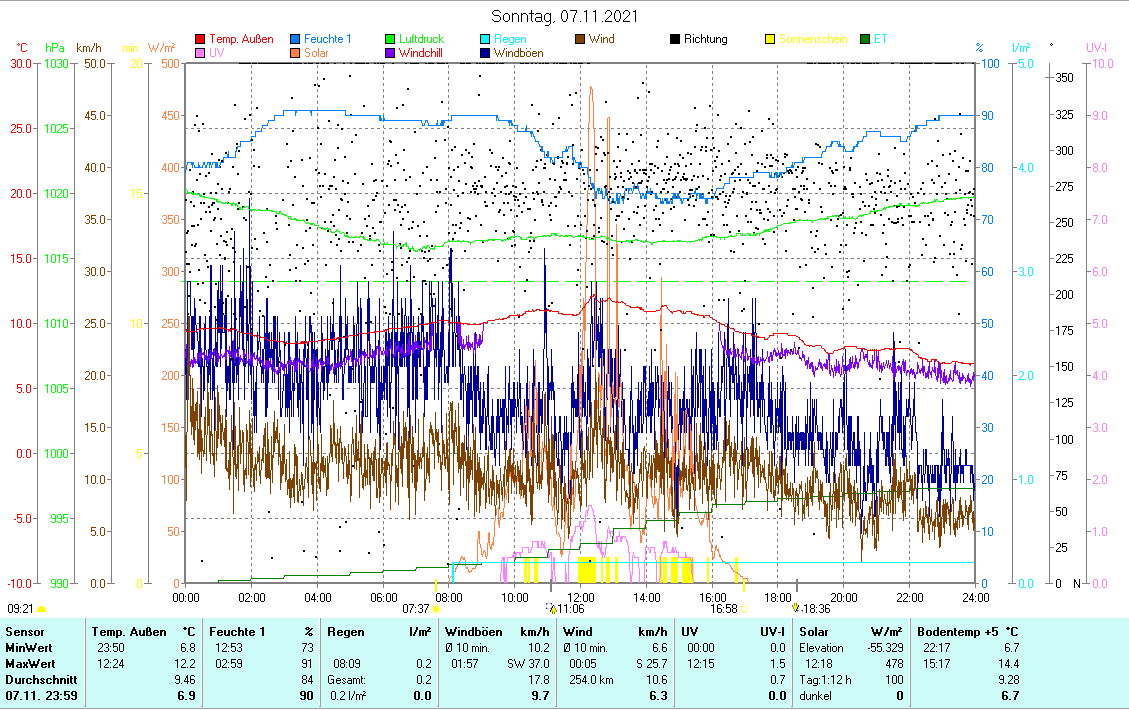Click the 11:06 marker below the time axis
The height and width of the screenshot is (710, 1129).
point(552,608)
